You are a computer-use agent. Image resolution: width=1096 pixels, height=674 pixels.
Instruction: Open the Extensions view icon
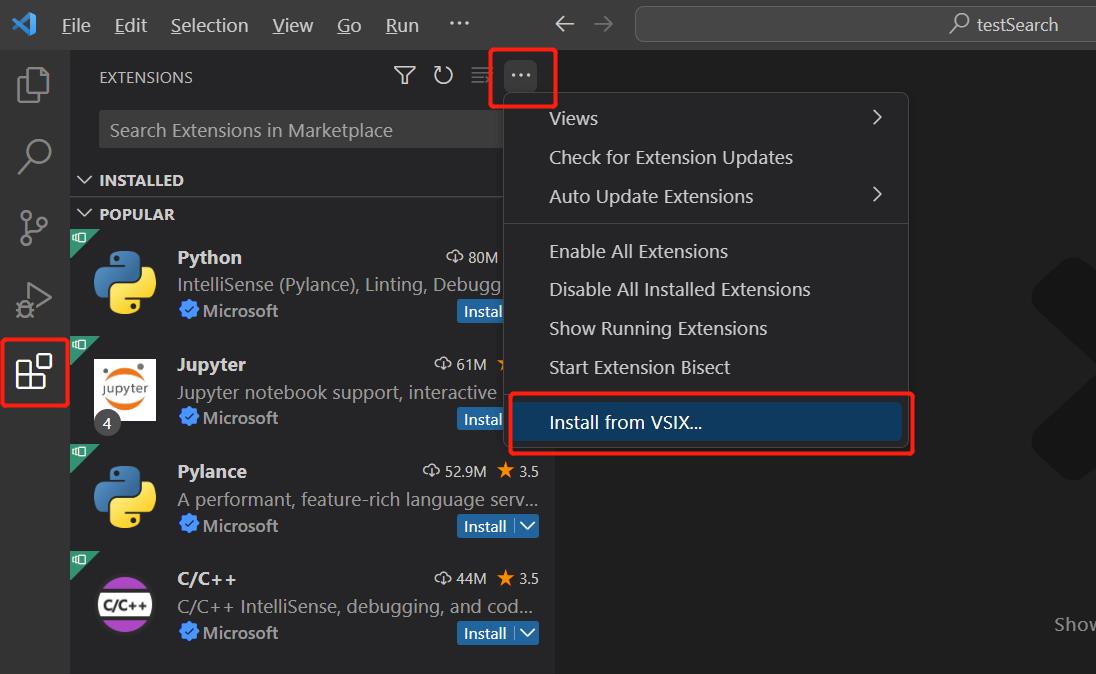click(x=34, y=371)
